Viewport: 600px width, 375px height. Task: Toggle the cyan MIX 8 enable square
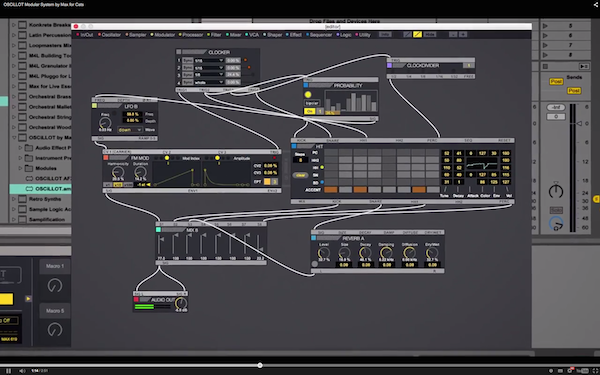[x=158, y=230]
